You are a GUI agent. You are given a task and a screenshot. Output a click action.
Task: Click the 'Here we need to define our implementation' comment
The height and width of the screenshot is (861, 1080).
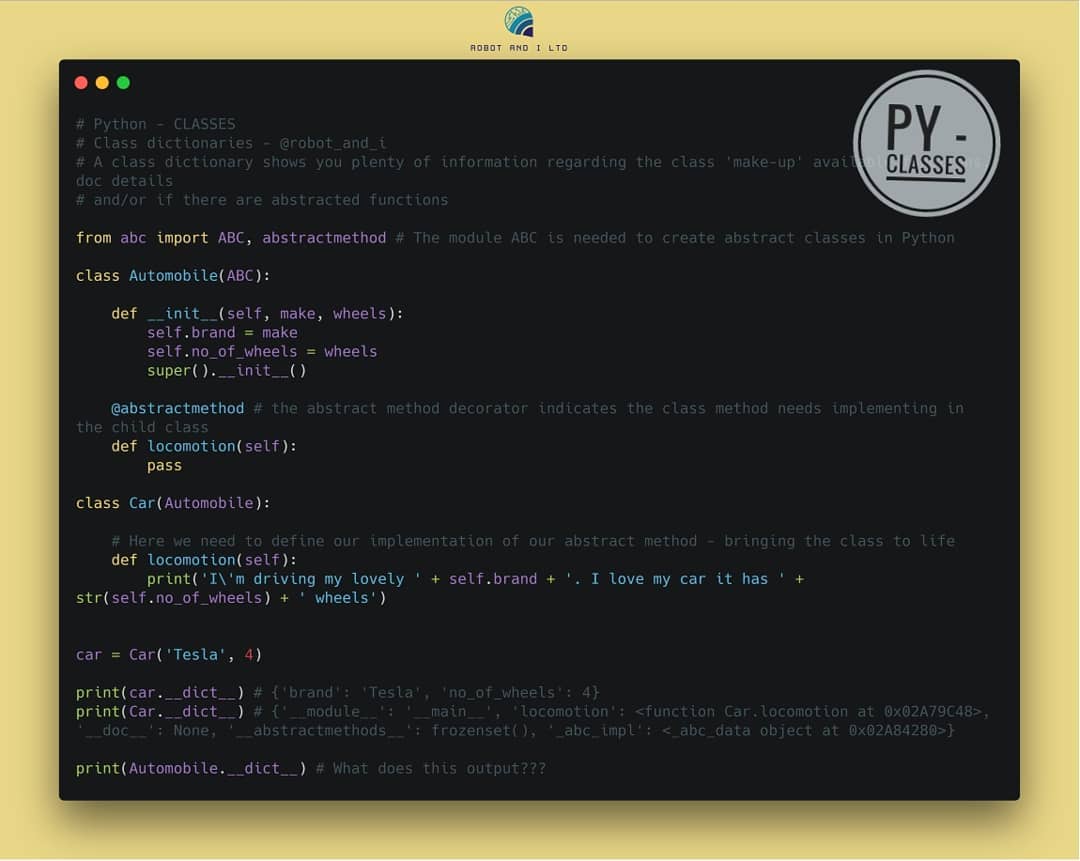(533, 541)
